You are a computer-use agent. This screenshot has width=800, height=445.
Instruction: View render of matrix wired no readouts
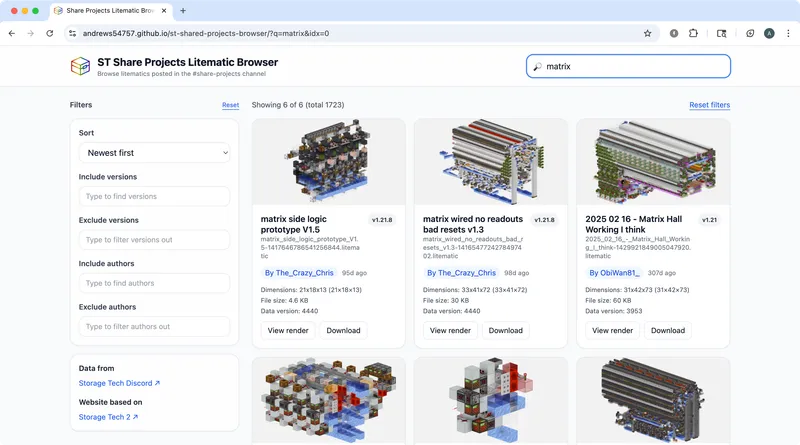pyautogui.click(x=450, y=330)
